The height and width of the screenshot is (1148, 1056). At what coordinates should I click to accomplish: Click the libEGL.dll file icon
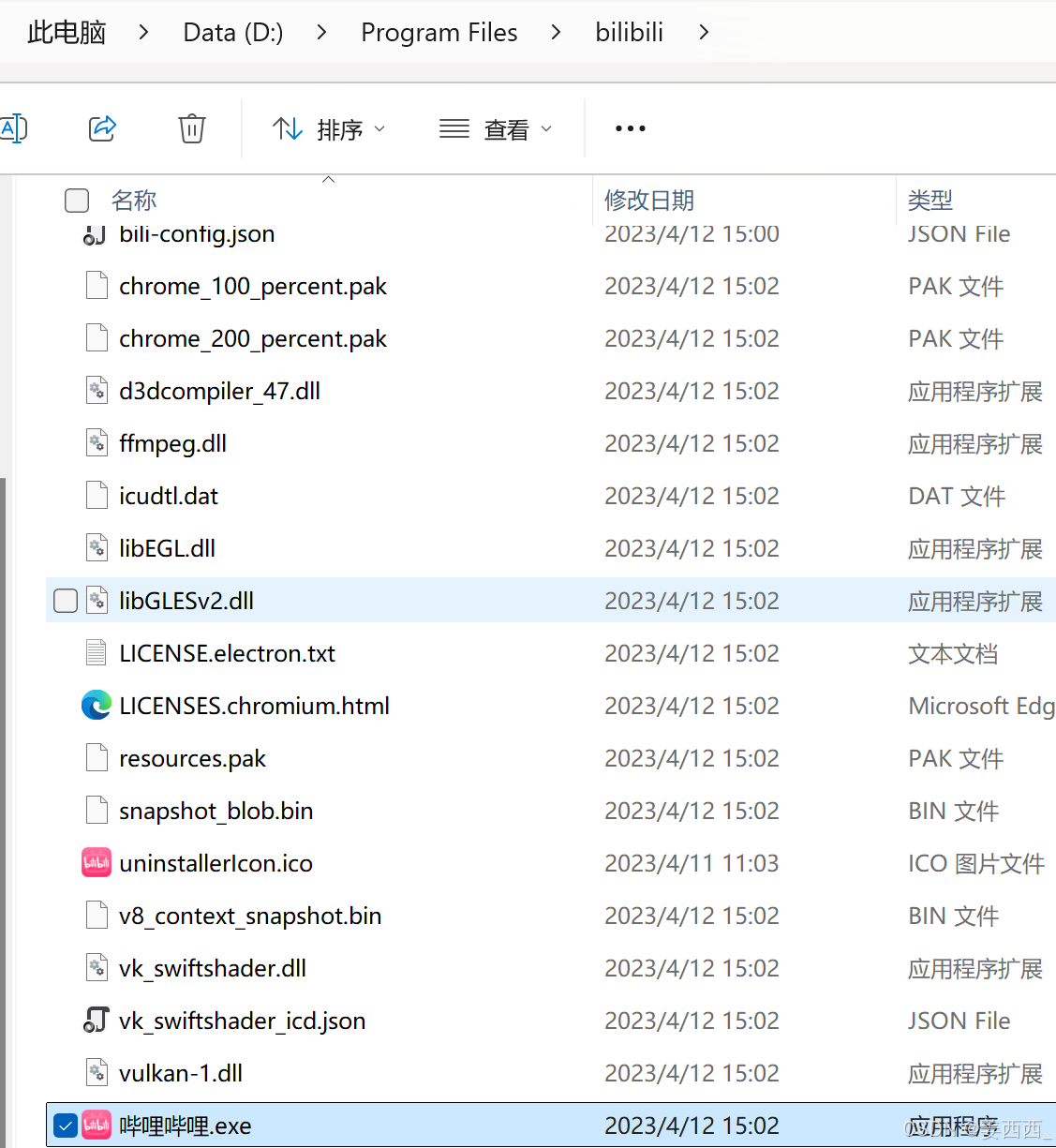[97, 548]
